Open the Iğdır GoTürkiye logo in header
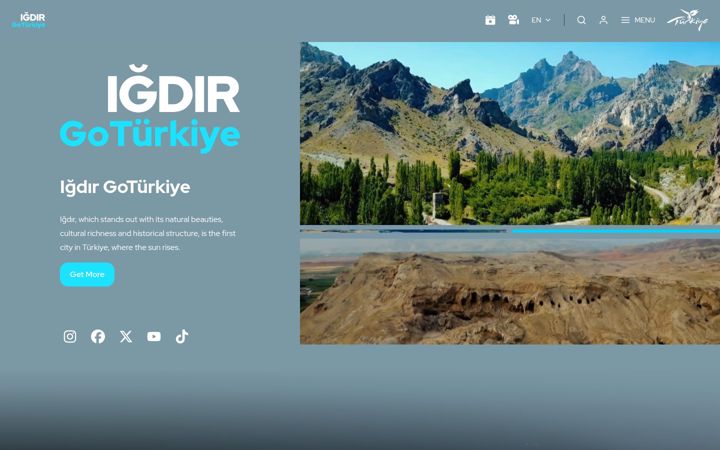720x450 pixels. pyautogui.click(x=28, y=21)
